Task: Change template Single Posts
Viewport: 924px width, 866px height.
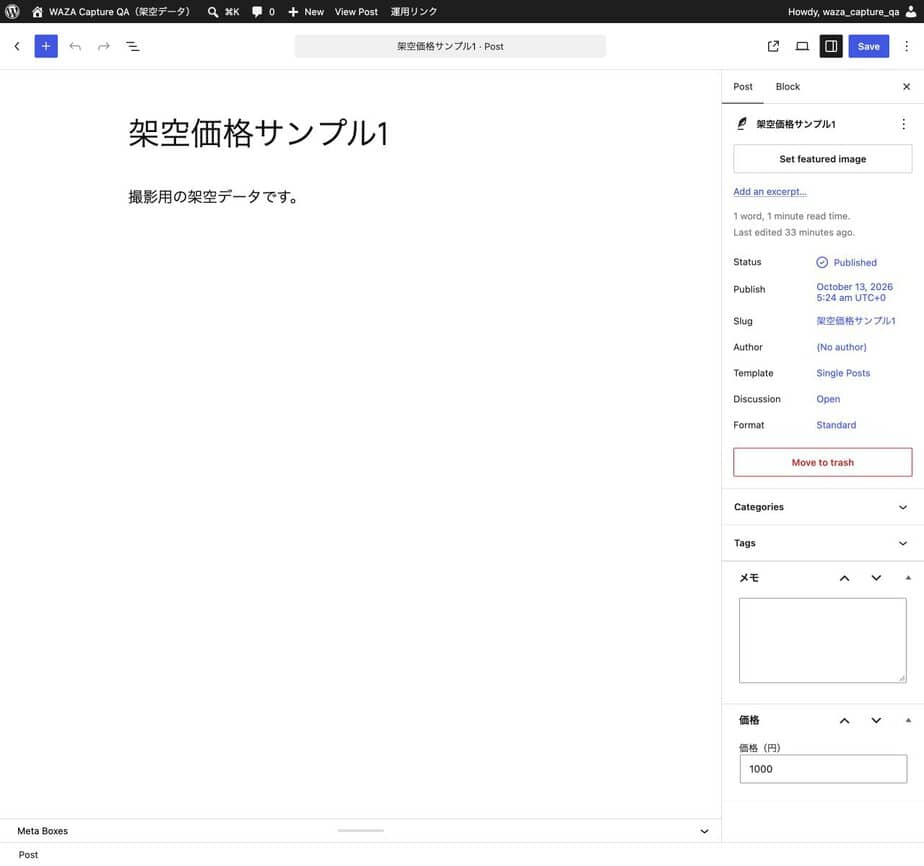Action: coord(843,373)
